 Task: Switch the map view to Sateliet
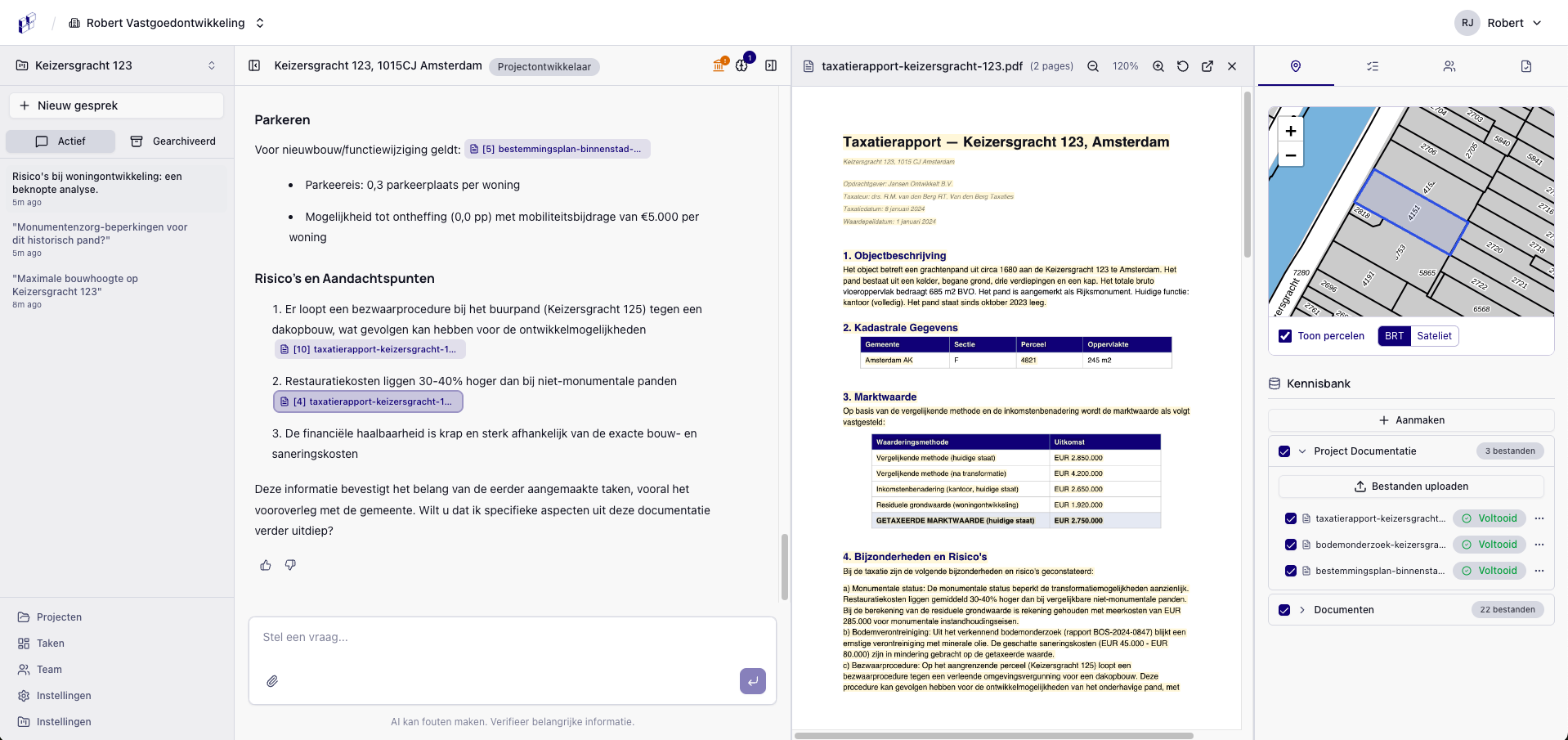1435,336
